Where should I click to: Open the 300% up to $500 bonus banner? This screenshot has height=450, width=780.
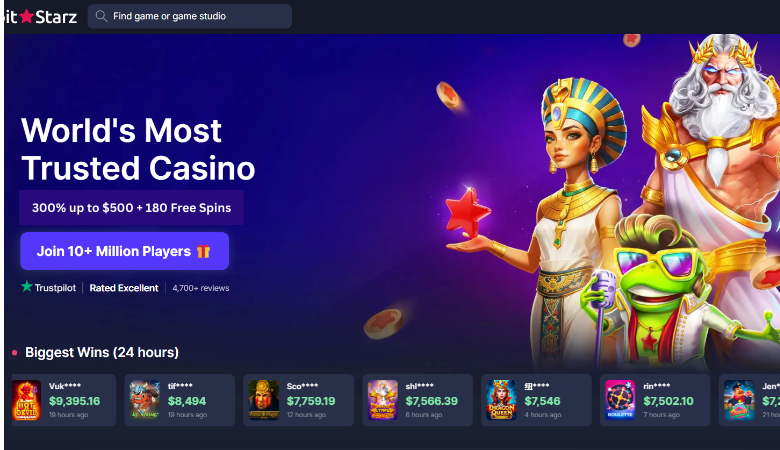131,207
